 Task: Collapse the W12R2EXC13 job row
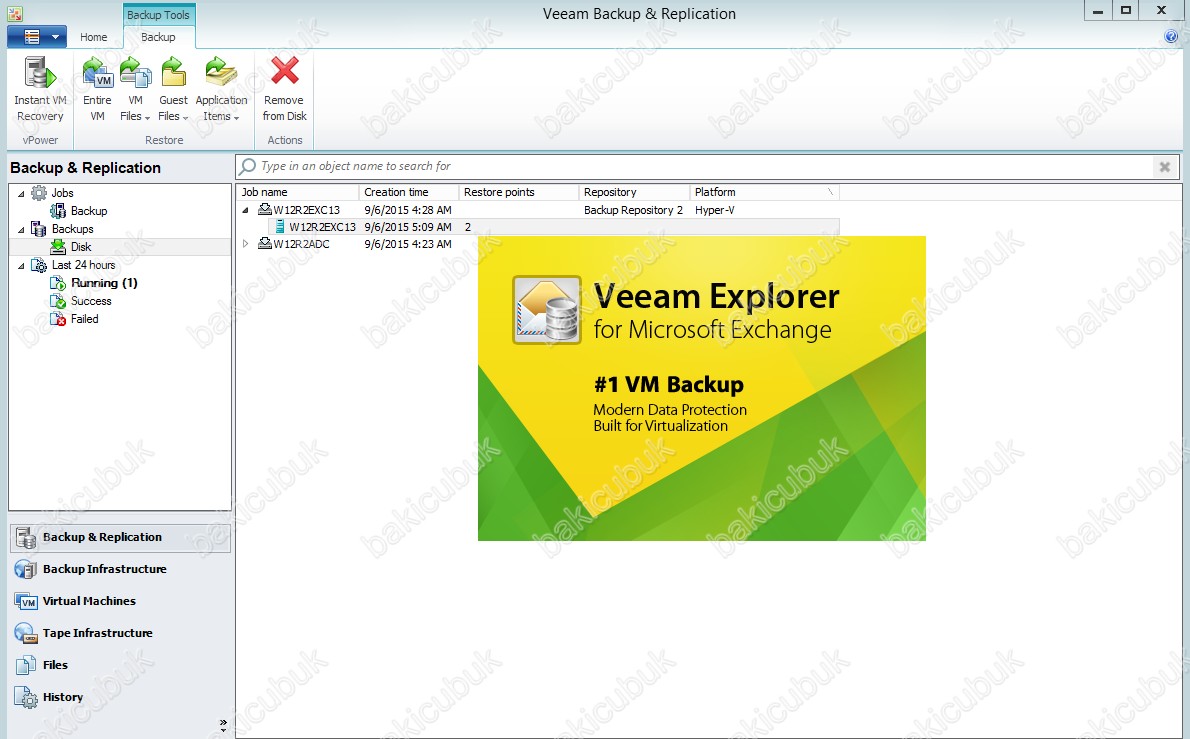[245, 210]
